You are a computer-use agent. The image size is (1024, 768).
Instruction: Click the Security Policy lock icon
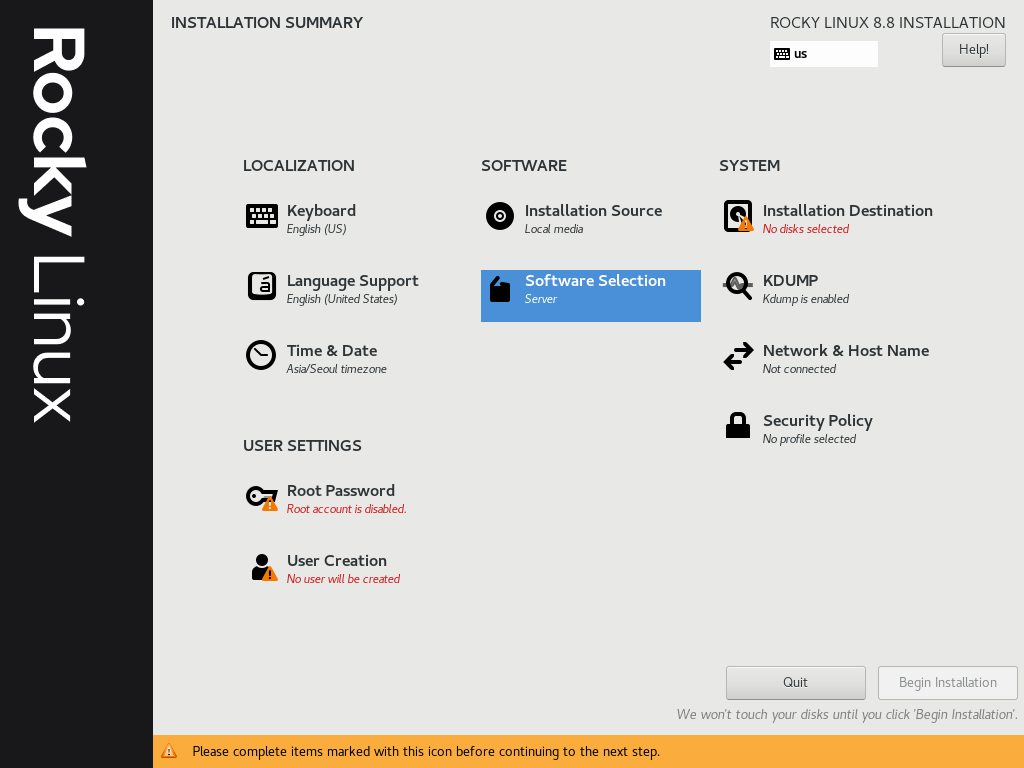(x=738, y=425)
